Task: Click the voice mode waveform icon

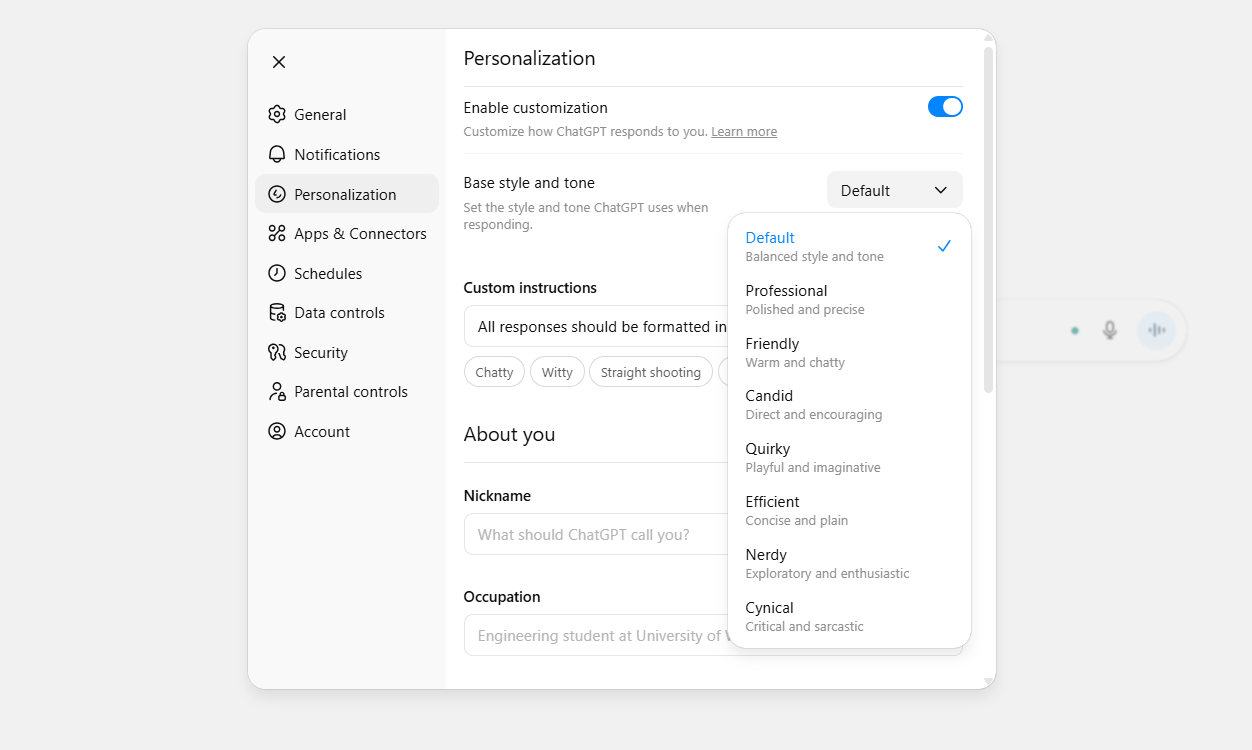Action: point(1156,330)
